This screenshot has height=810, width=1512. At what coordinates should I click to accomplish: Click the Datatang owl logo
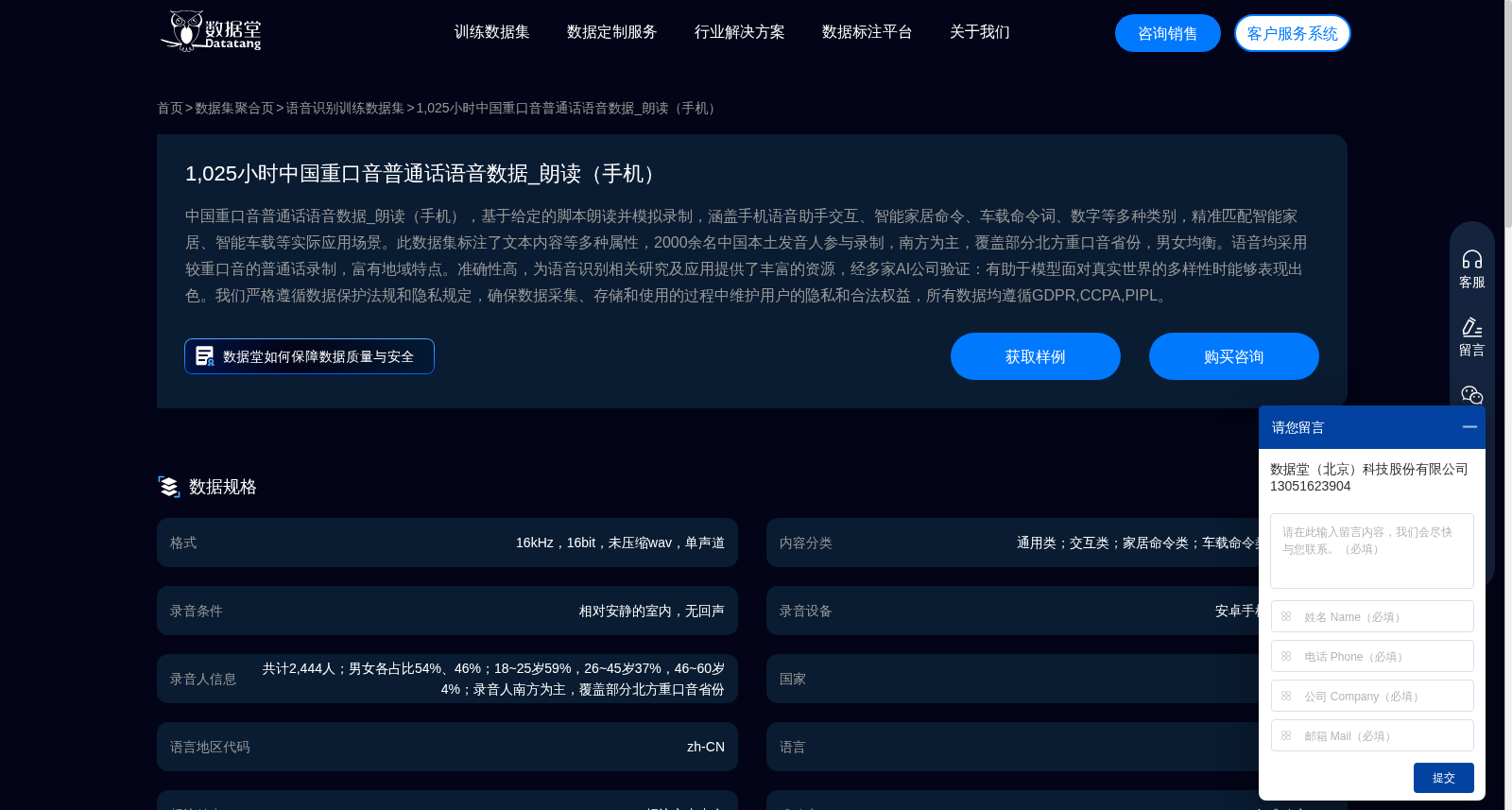click(210, 31)
